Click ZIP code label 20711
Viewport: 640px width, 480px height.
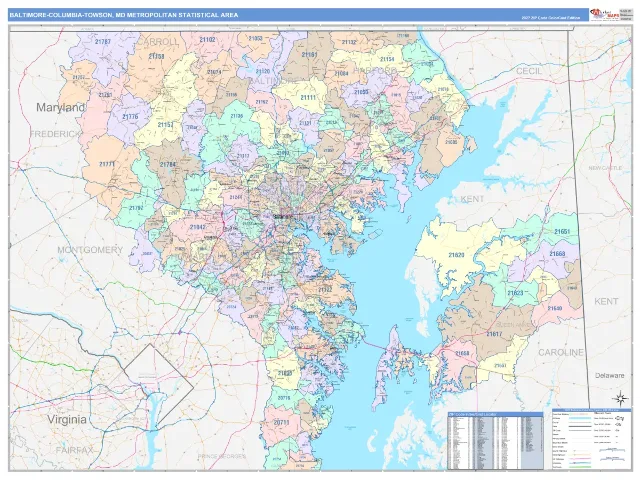pyautogui.click(x=281, y=422)
